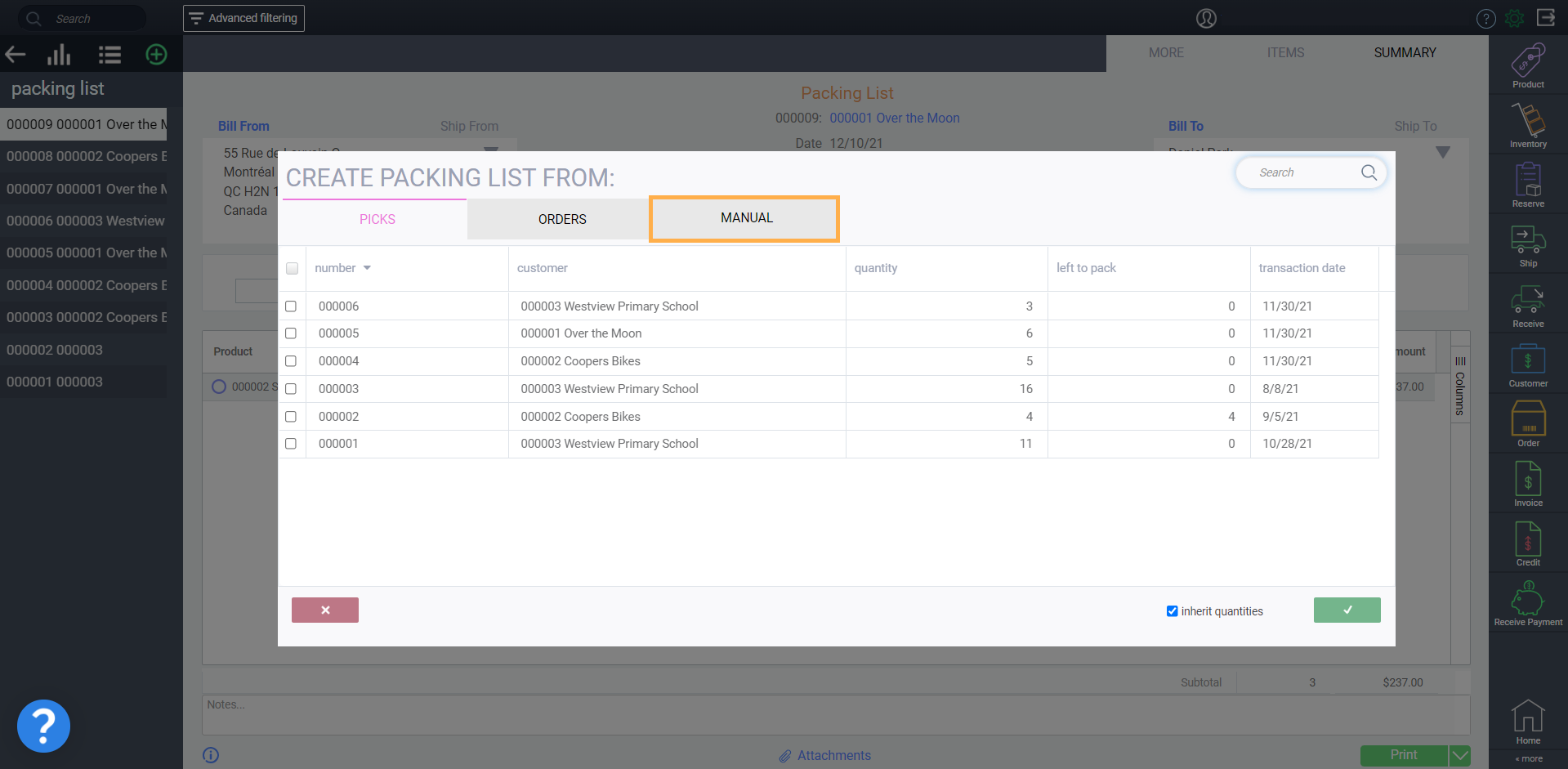Check the box for pick 000005
1568x769 pixels.
coord(291,333)
